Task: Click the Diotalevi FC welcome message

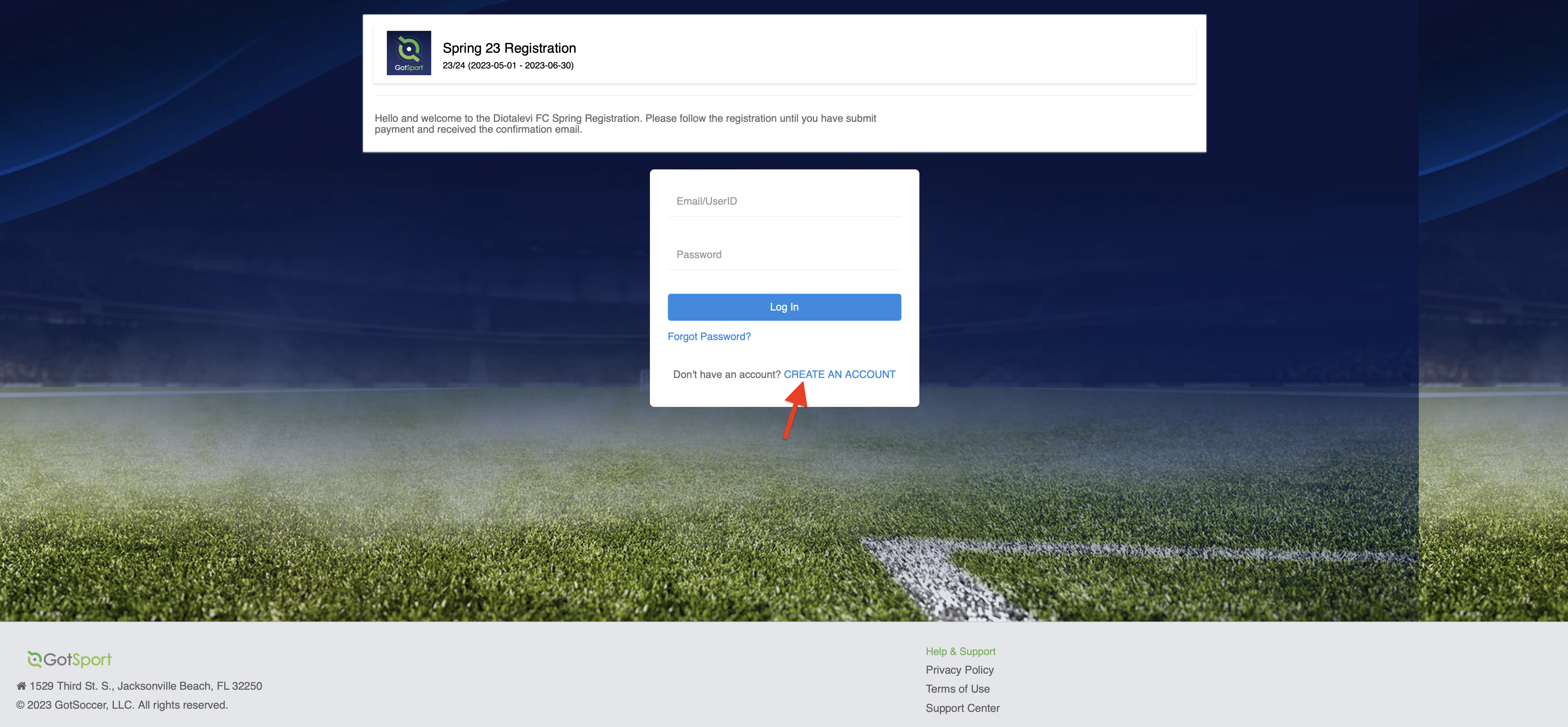Action: tap(625, 123)
